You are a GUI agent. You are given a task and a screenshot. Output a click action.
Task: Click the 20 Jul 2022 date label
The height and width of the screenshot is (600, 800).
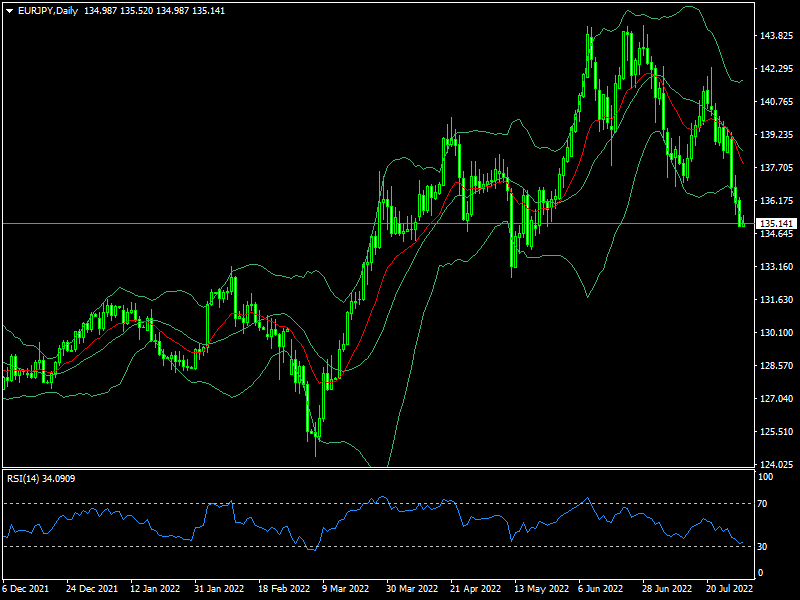click(730, 589)
